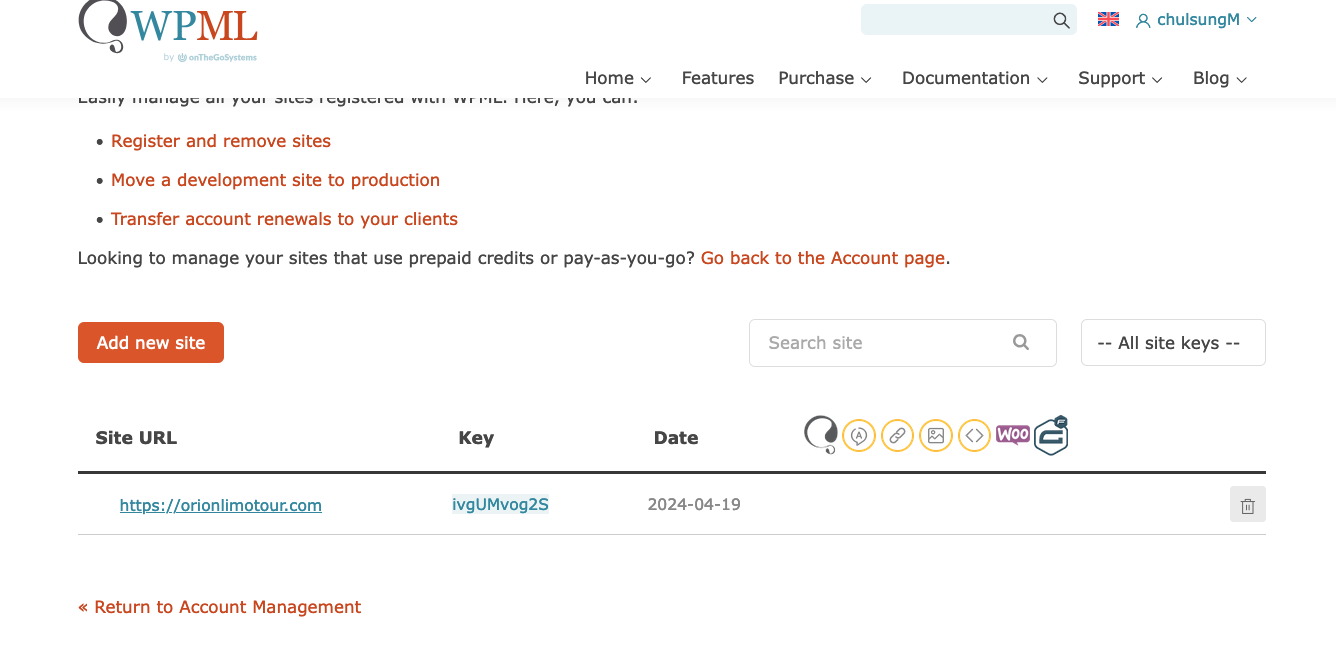1336x671 pixels.
Task: Open the Purchase menu
Action: click(x=825, y=78)
